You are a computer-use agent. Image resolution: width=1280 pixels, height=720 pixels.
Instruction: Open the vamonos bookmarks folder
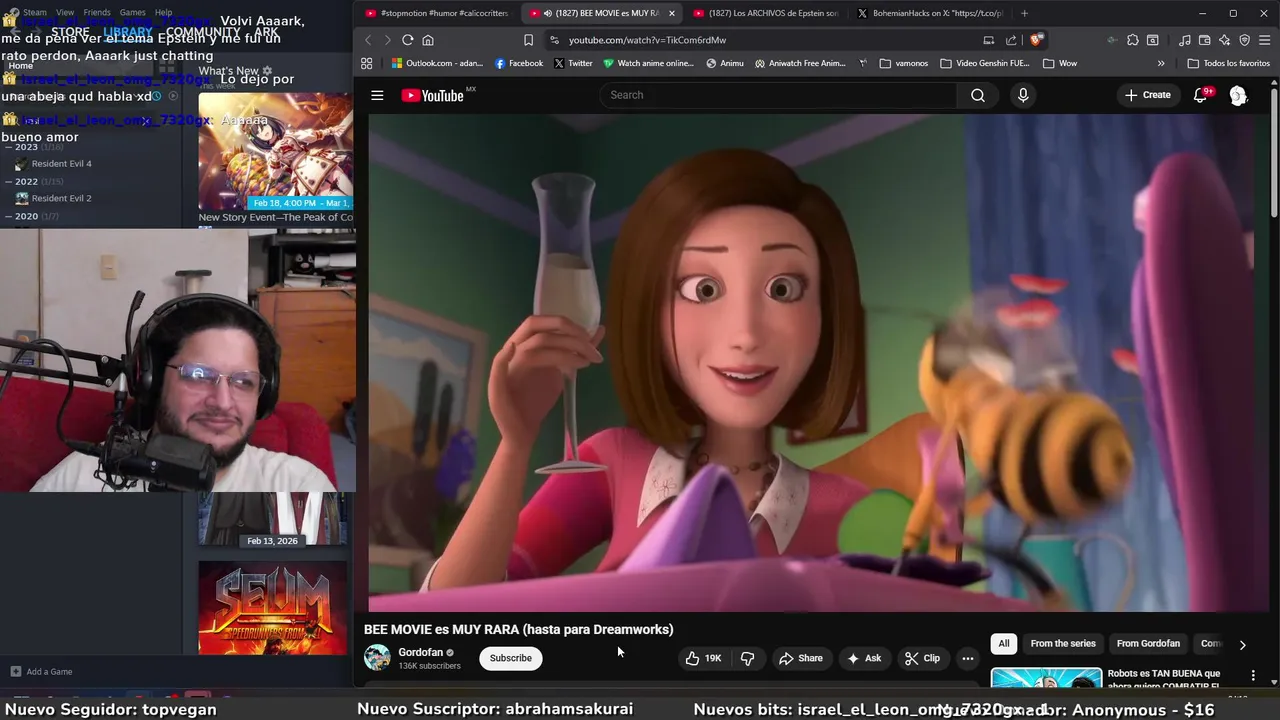coord(904,63)
